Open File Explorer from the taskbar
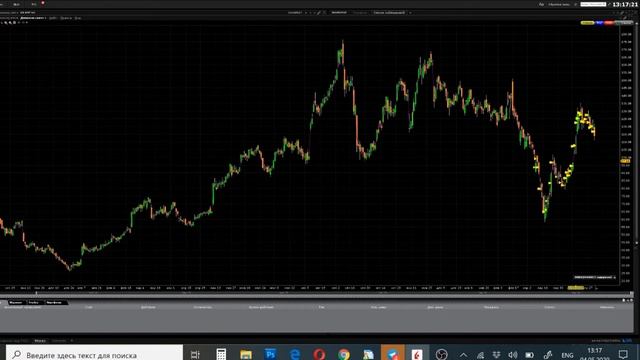Image resolution: width=640 pixels, height=360 pixels. [x=246, y=354]
